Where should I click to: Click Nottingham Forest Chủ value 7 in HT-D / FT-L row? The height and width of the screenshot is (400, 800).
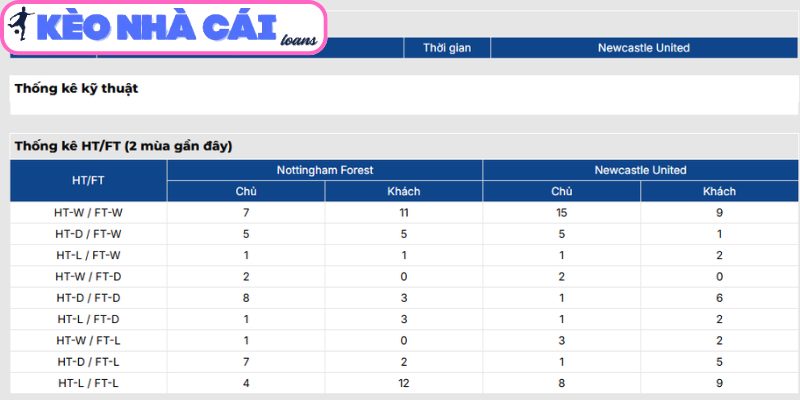tap(246, 362)
